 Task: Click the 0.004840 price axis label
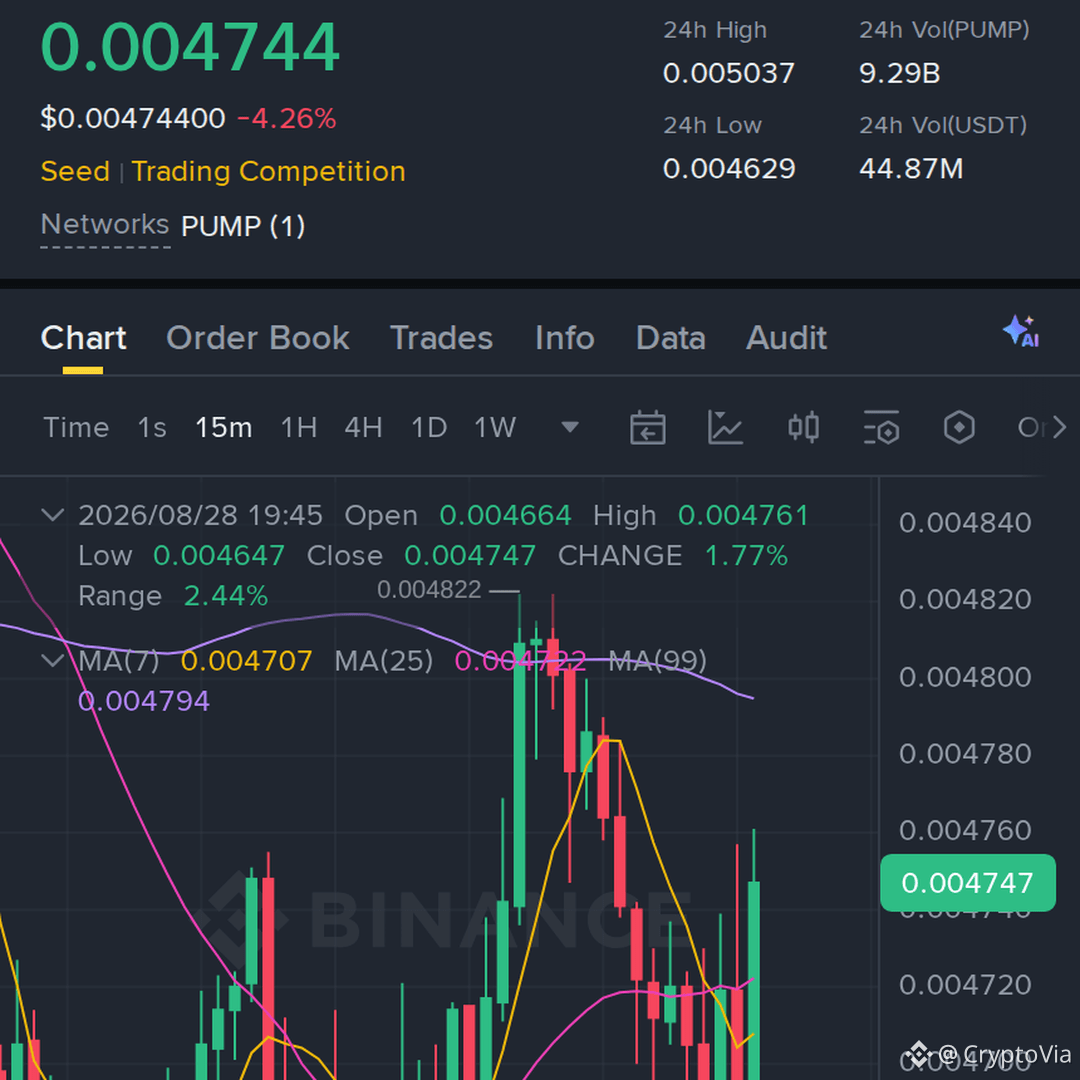[x=965, y=523]
